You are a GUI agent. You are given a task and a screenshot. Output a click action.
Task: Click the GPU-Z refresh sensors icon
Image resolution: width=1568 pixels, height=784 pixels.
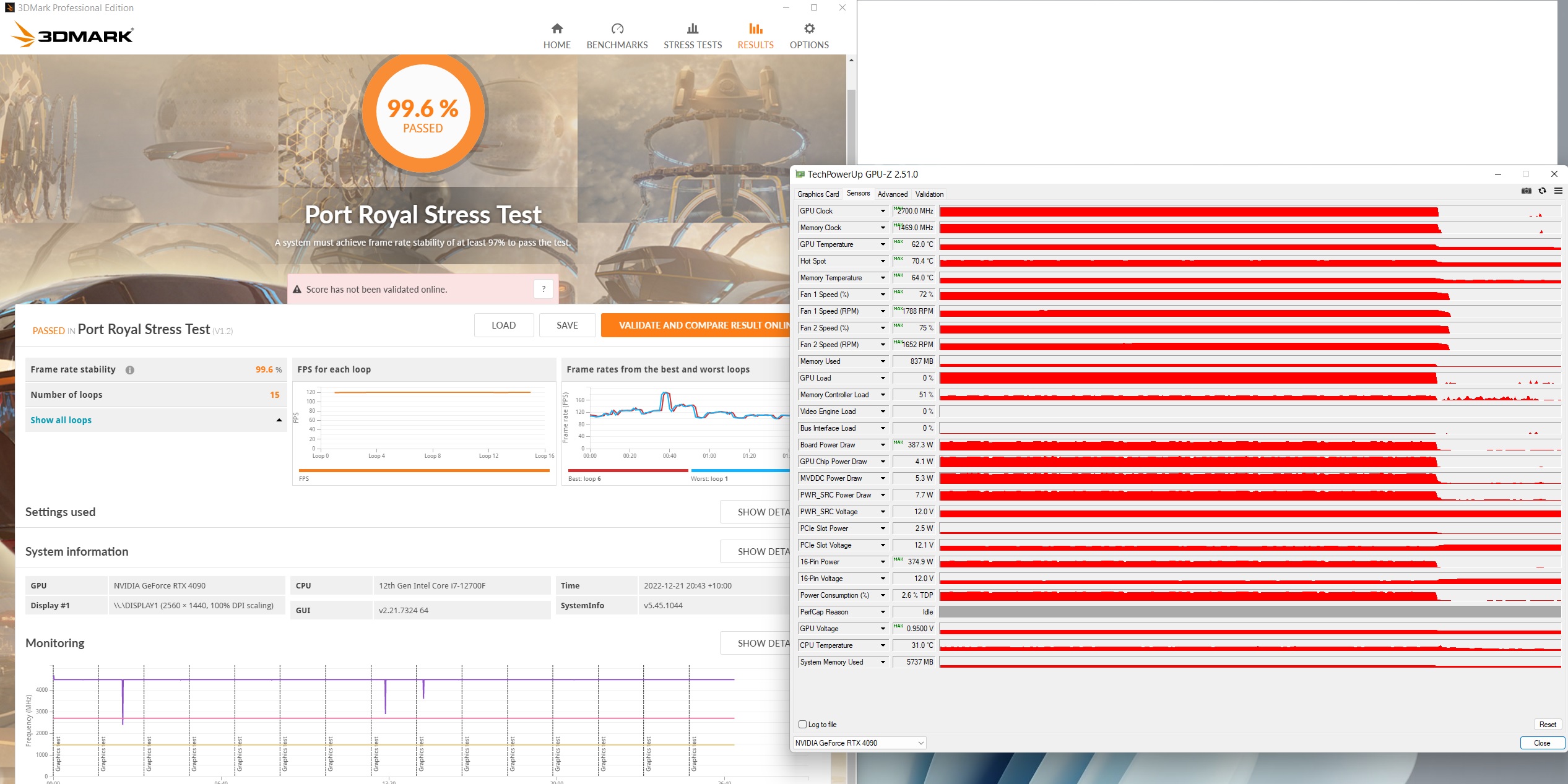tap(1542, 191)
